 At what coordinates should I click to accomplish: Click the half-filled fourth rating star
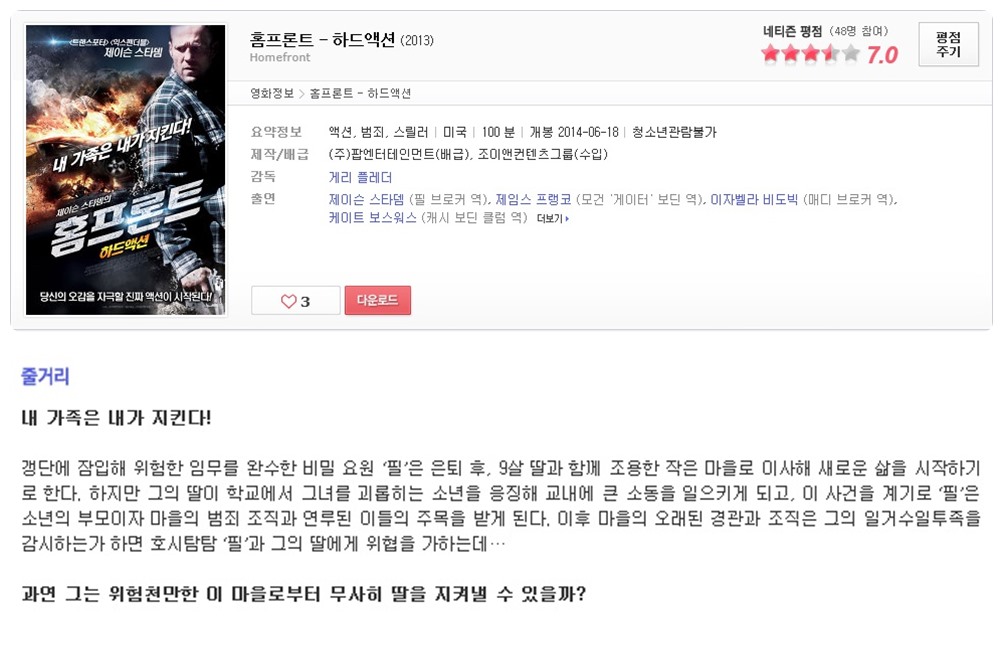[x=830, y=53]
